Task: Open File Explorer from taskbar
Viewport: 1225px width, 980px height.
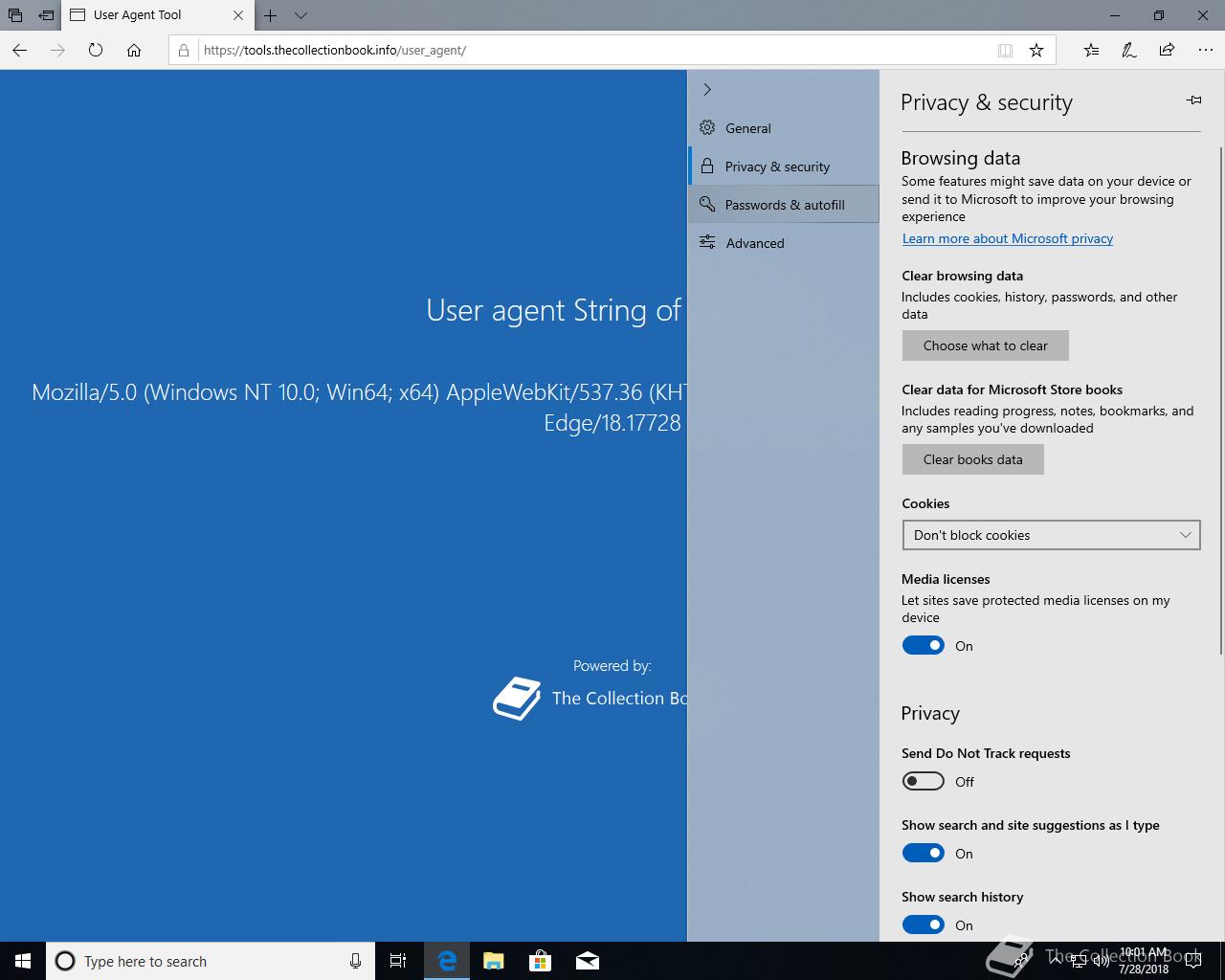Action: point(493,961)
